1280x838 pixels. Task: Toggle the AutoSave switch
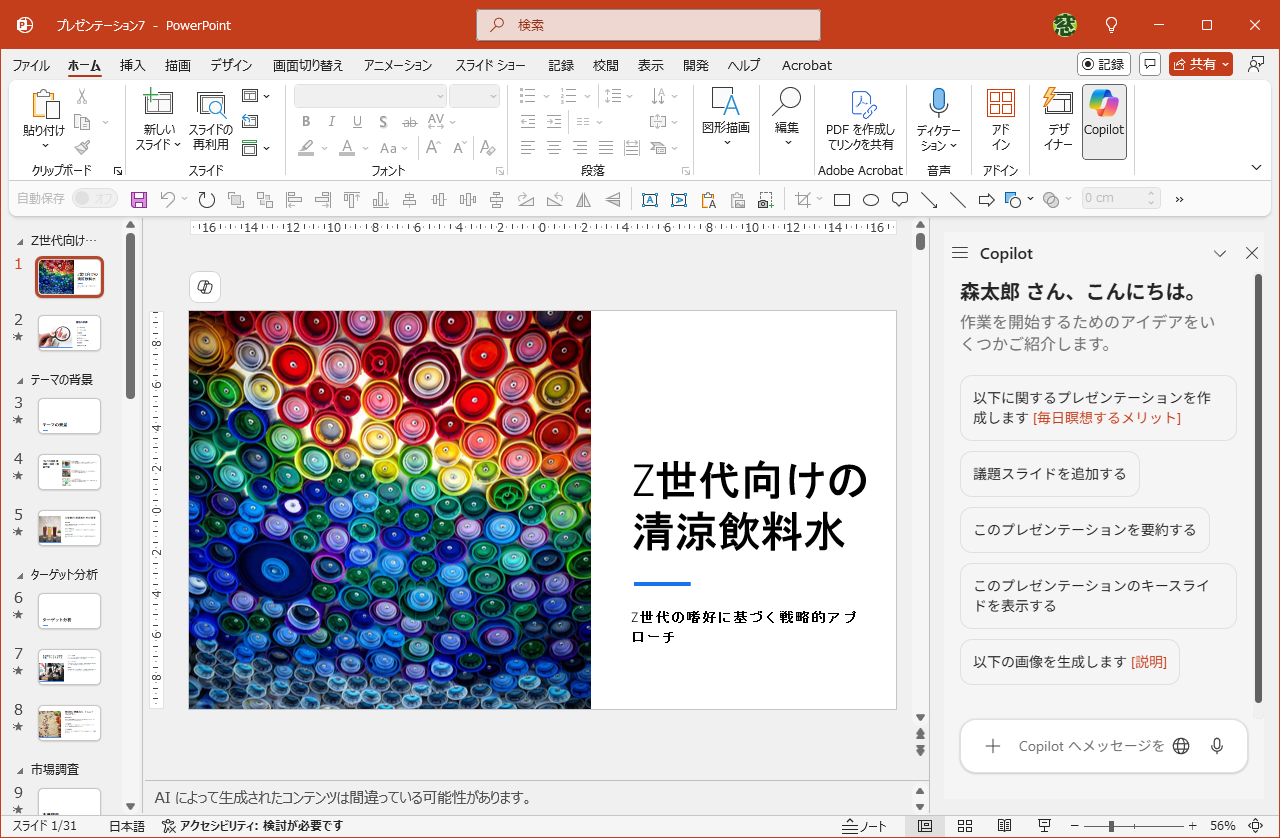tap(94, 199)
